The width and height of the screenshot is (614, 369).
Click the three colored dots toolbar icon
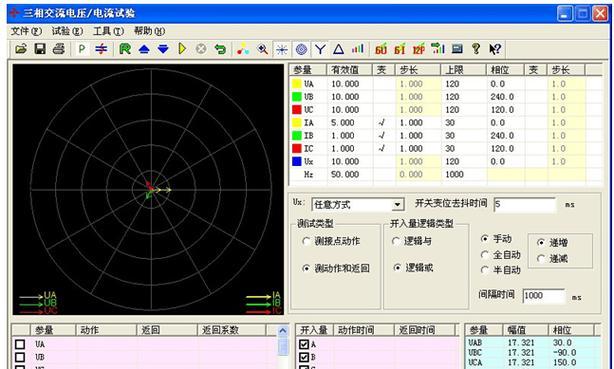click(x=243, y=49)
